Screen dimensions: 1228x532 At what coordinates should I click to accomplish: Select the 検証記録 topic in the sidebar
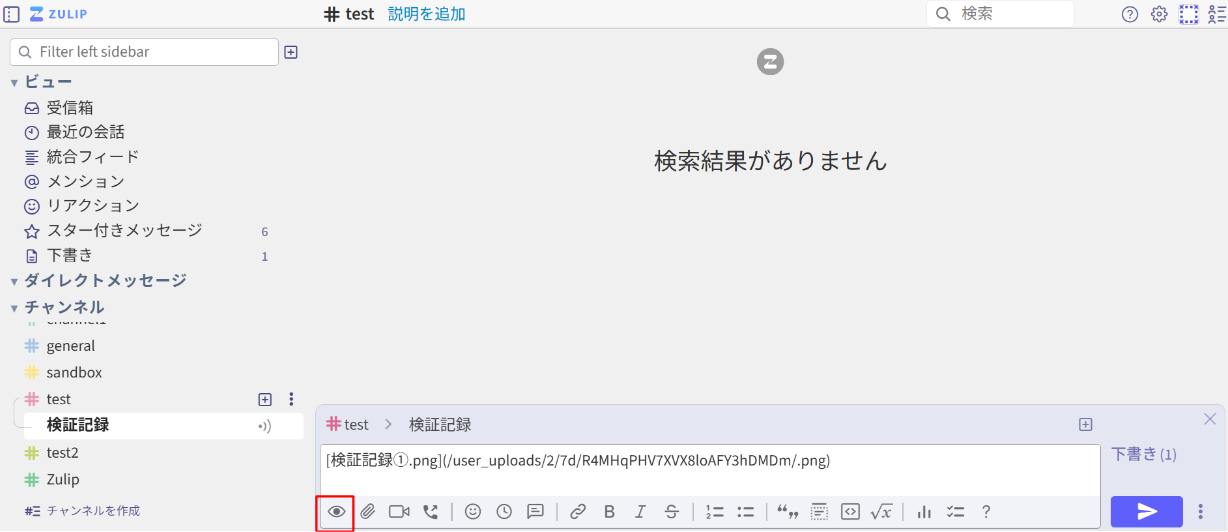click(78, 425)
